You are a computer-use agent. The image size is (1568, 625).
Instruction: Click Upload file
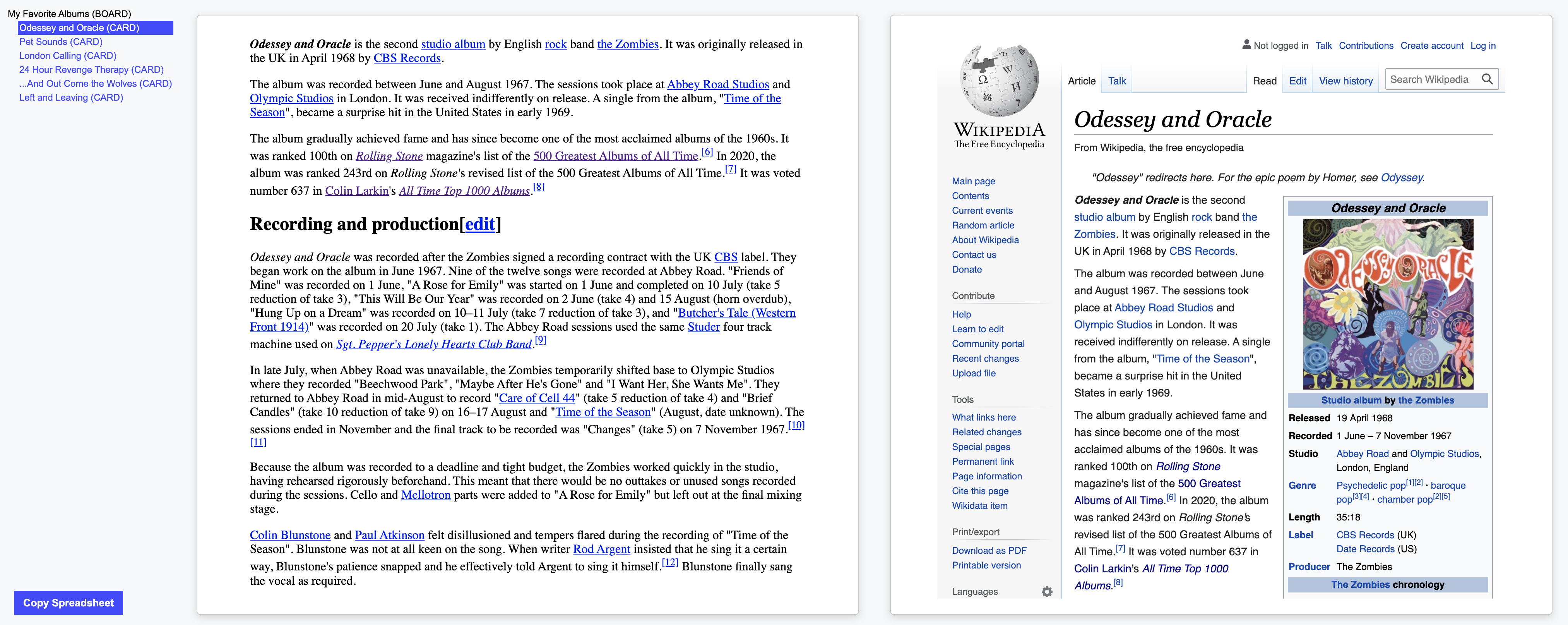coord(973,373)
